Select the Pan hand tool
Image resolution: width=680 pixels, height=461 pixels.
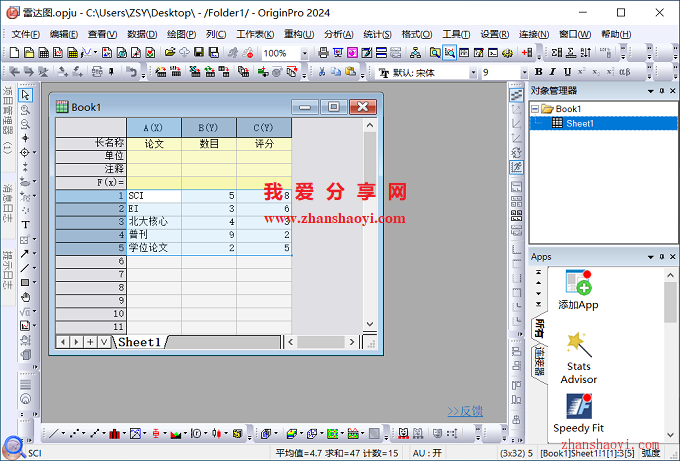(x=25, y=297)
